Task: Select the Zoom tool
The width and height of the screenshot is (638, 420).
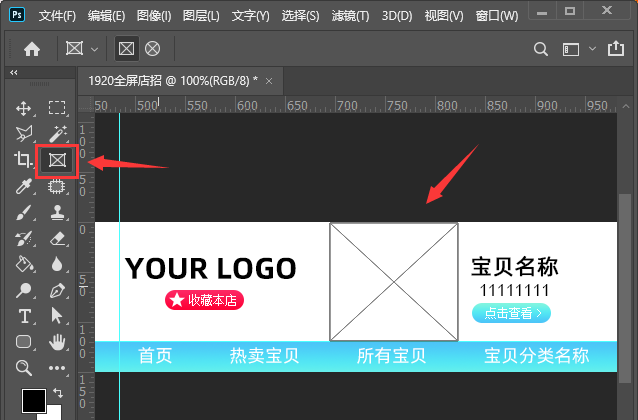Action: coord(24,368)
